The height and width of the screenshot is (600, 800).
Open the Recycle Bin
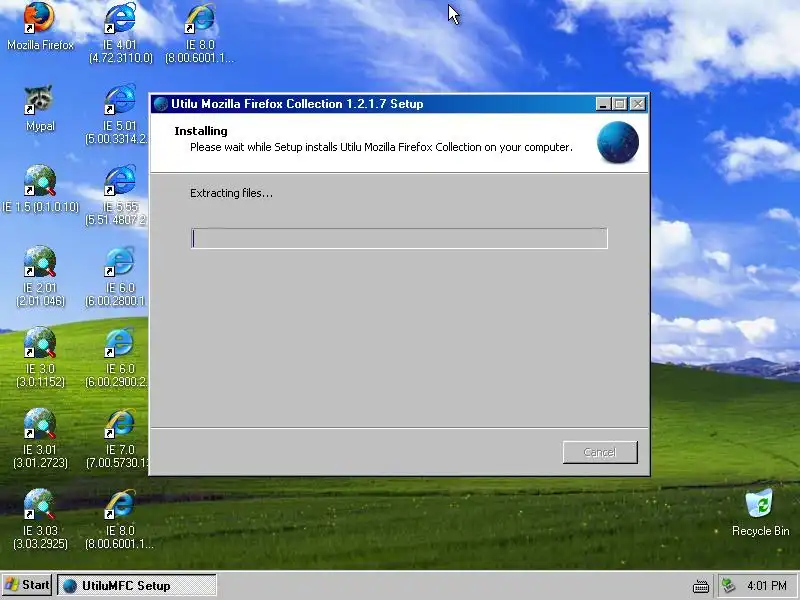pyautogui.click(x=760, y=512)
